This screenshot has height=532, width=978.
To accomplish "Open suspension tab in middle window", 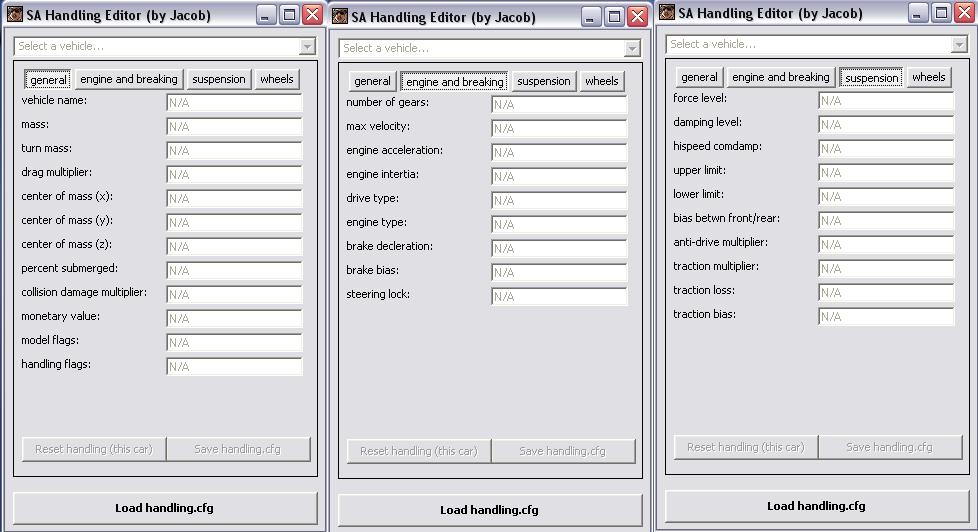I will click(543, 81).
